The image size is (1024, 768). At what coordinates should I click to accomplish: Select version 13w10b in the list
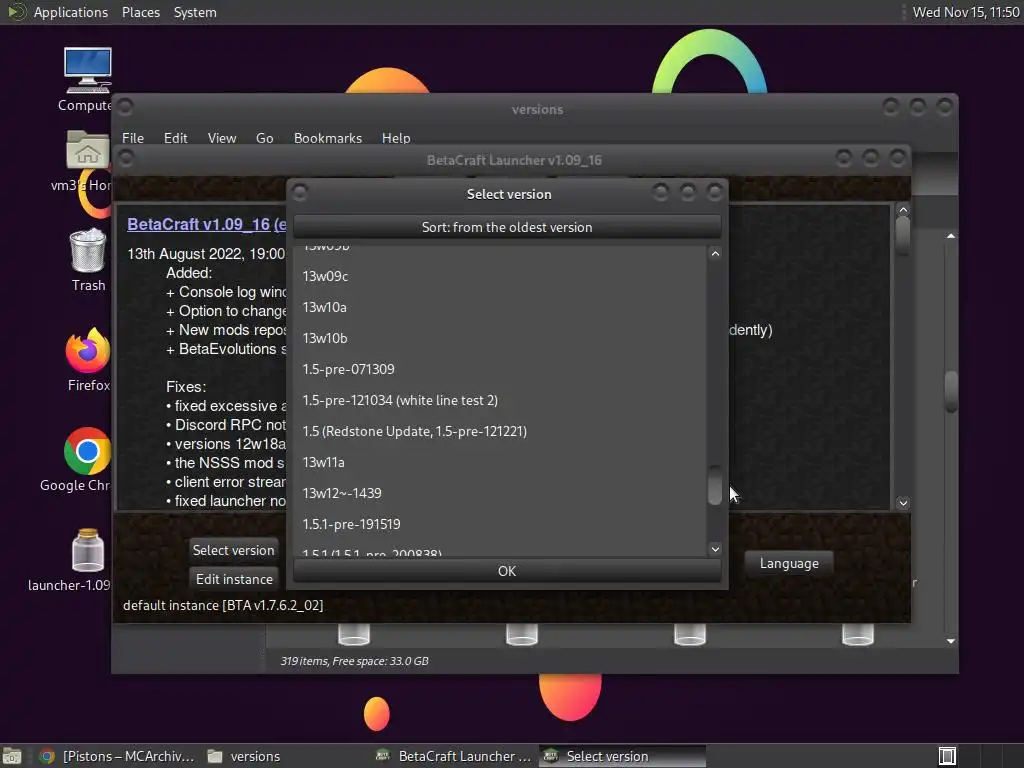pyautogui.click(x=500, y=338)
